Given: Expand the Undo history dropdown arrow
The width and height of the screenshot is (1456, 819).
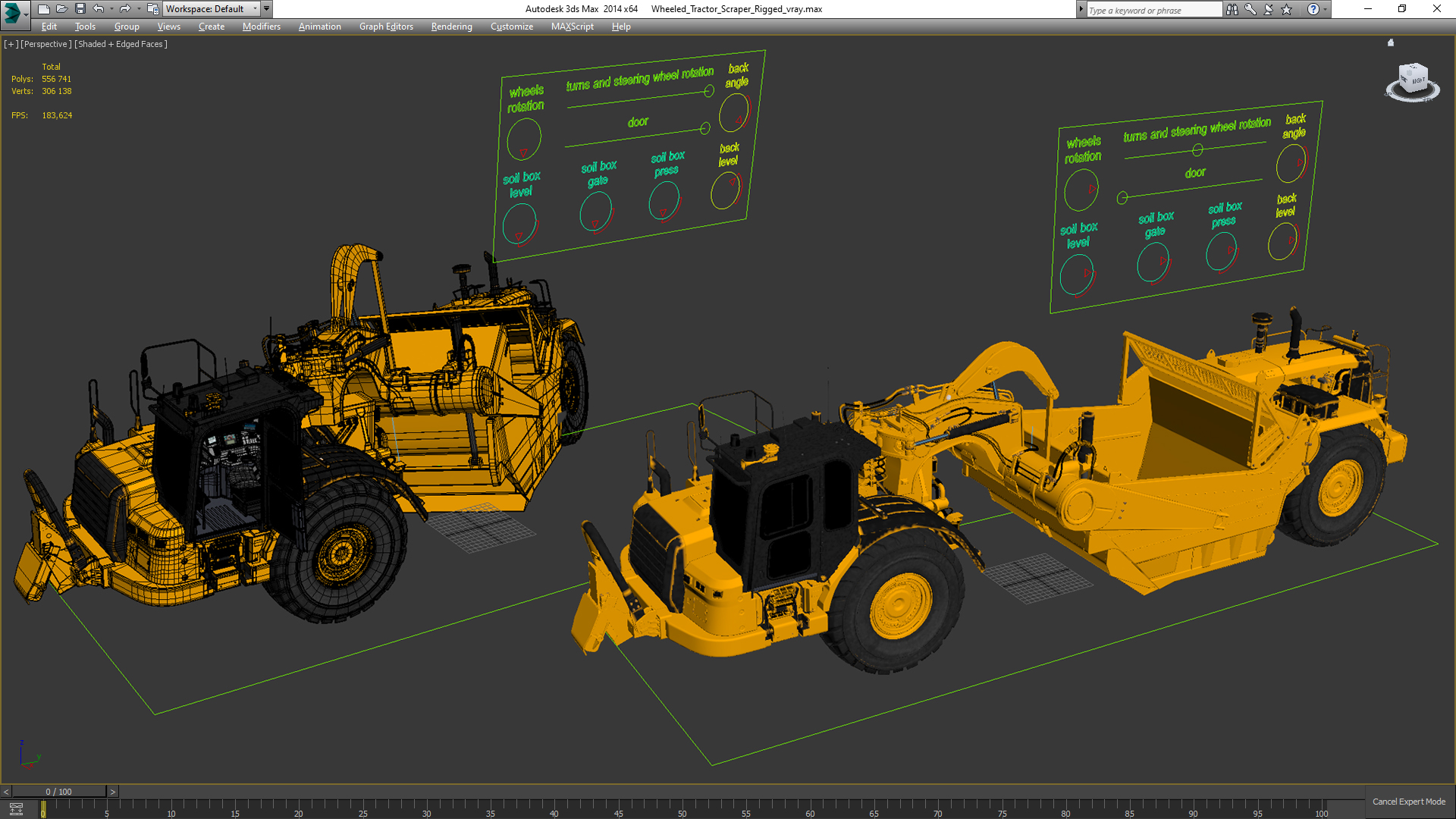Looking at the screenshot, I should 111,9.
